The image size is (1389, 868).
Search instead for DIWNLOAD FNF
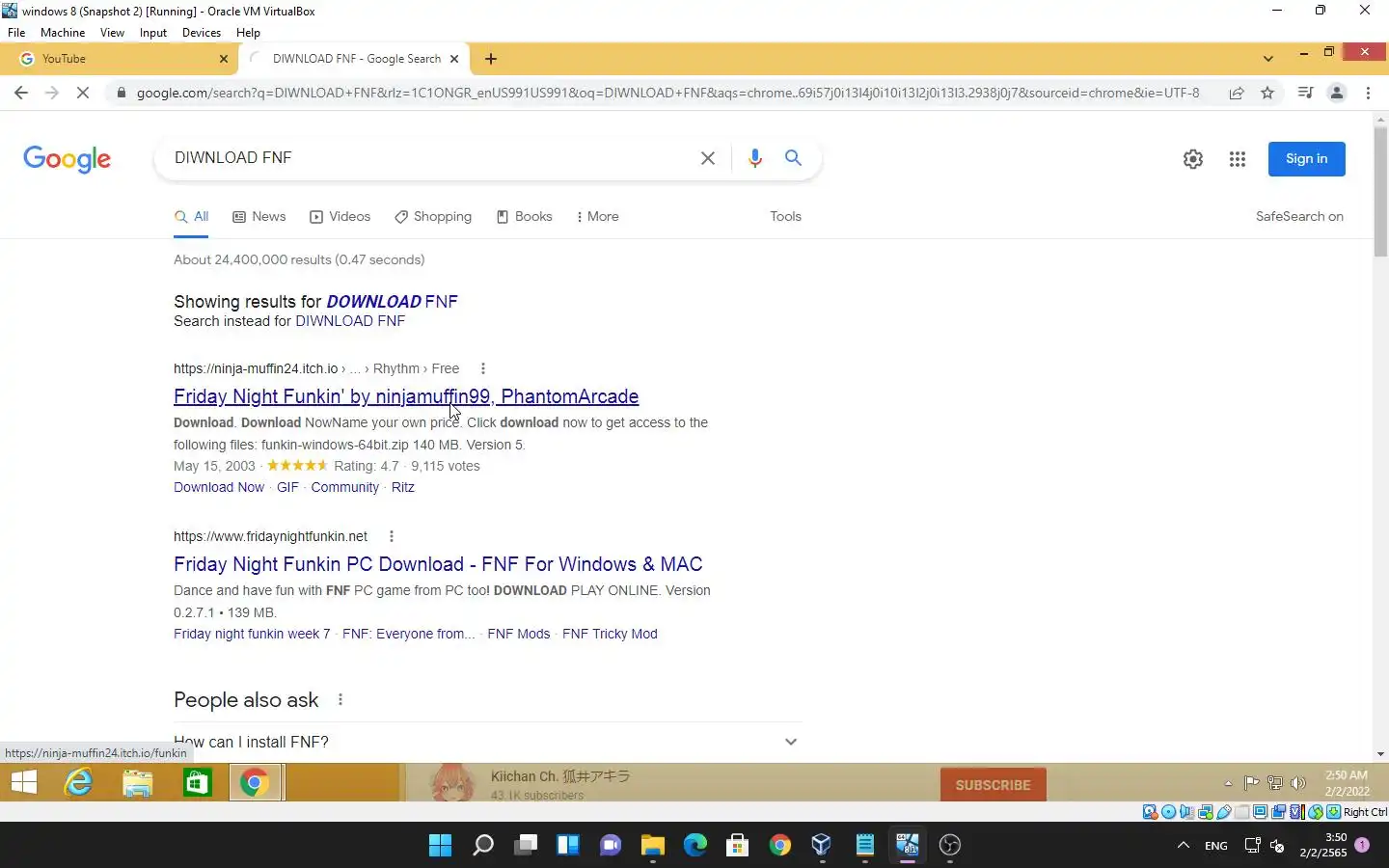(x=350, y=321)
